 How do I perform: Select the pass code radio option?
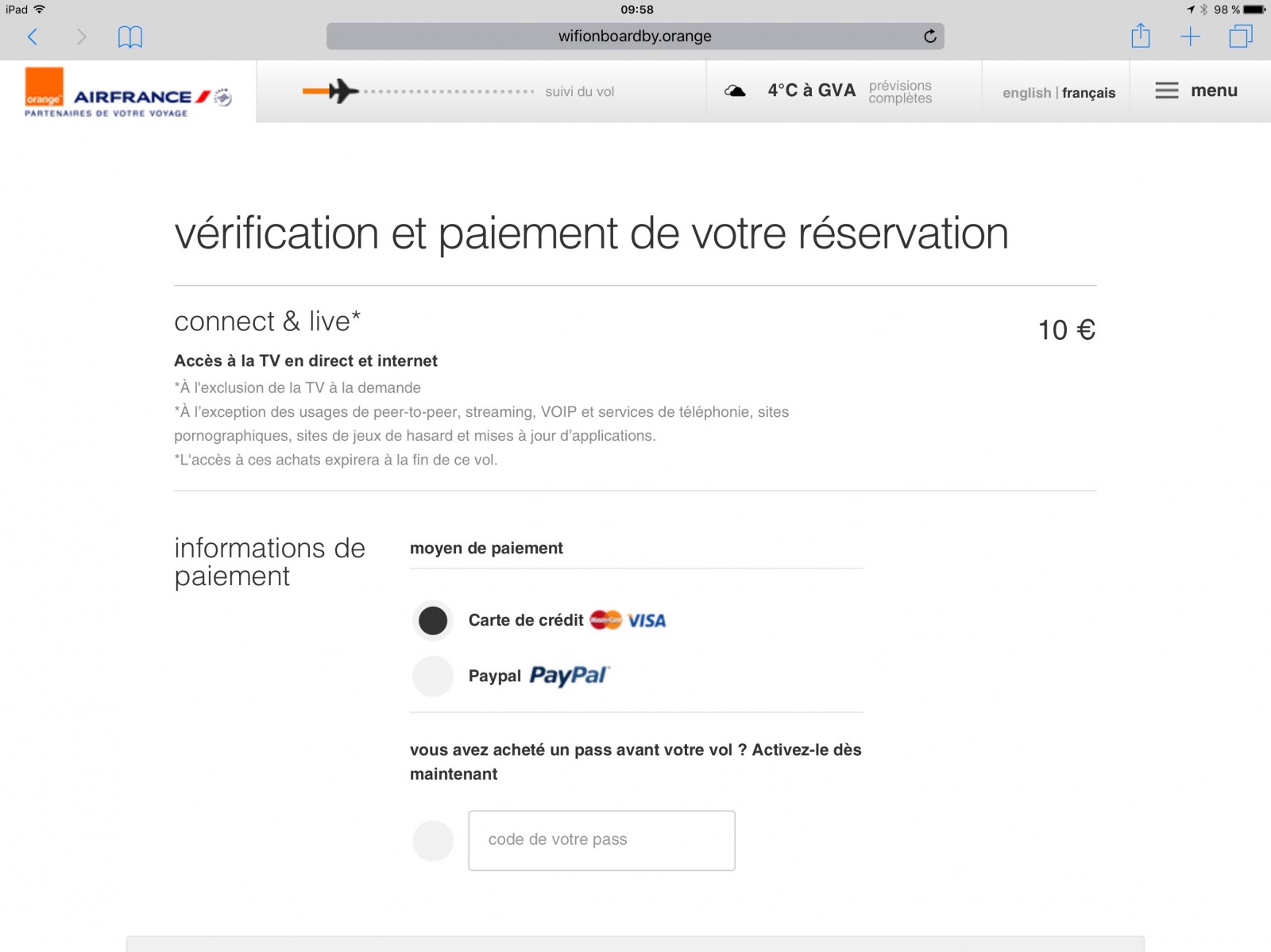pos(433,841)
